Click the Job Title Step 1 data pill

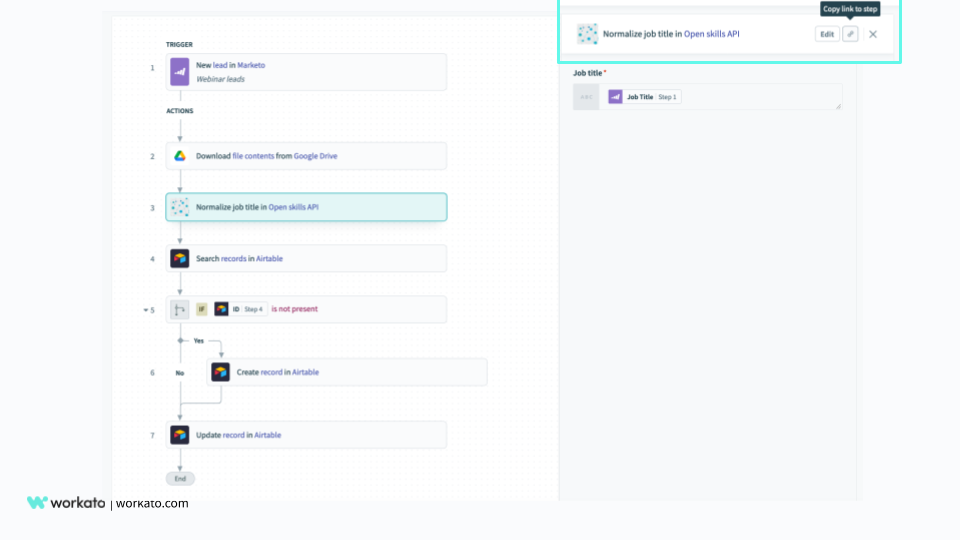(644, 97)
